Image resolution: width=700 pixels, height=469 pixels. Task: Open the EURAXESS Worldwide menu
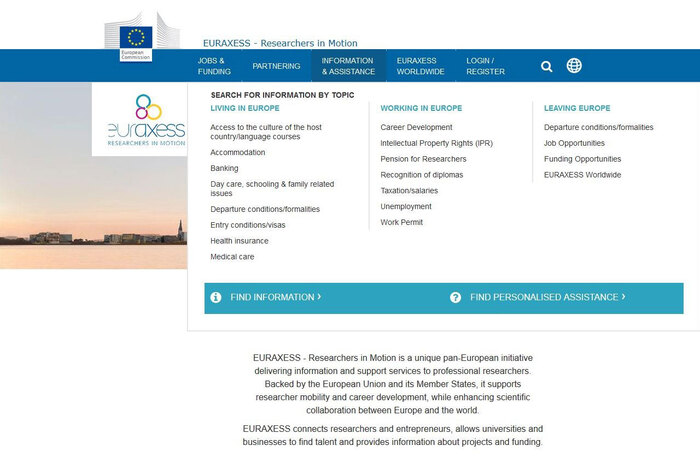[x=421, y=66]
